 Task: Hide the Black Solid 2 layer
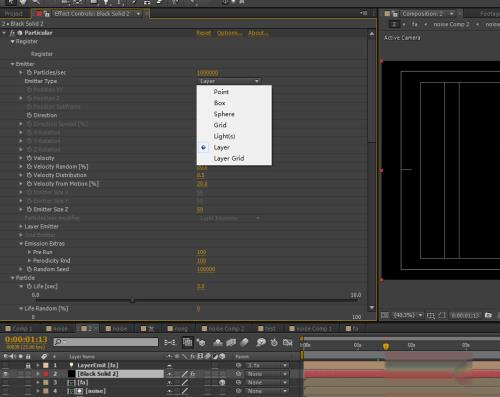tap(5, 374)
